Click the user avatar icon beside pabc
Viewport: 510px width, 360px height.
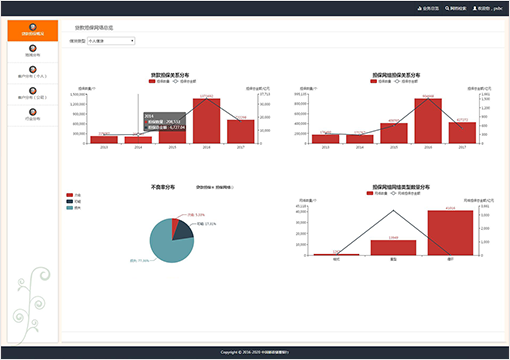pyautogui.click(x=475, y=8)
